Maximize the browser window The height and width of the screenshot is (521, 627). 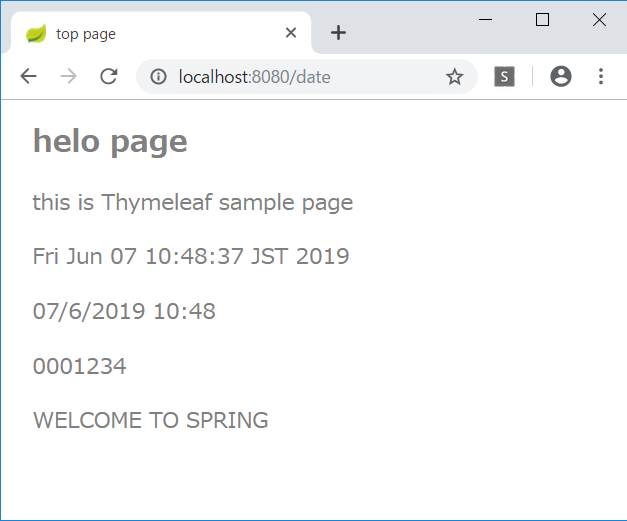(x=542, y=19)
